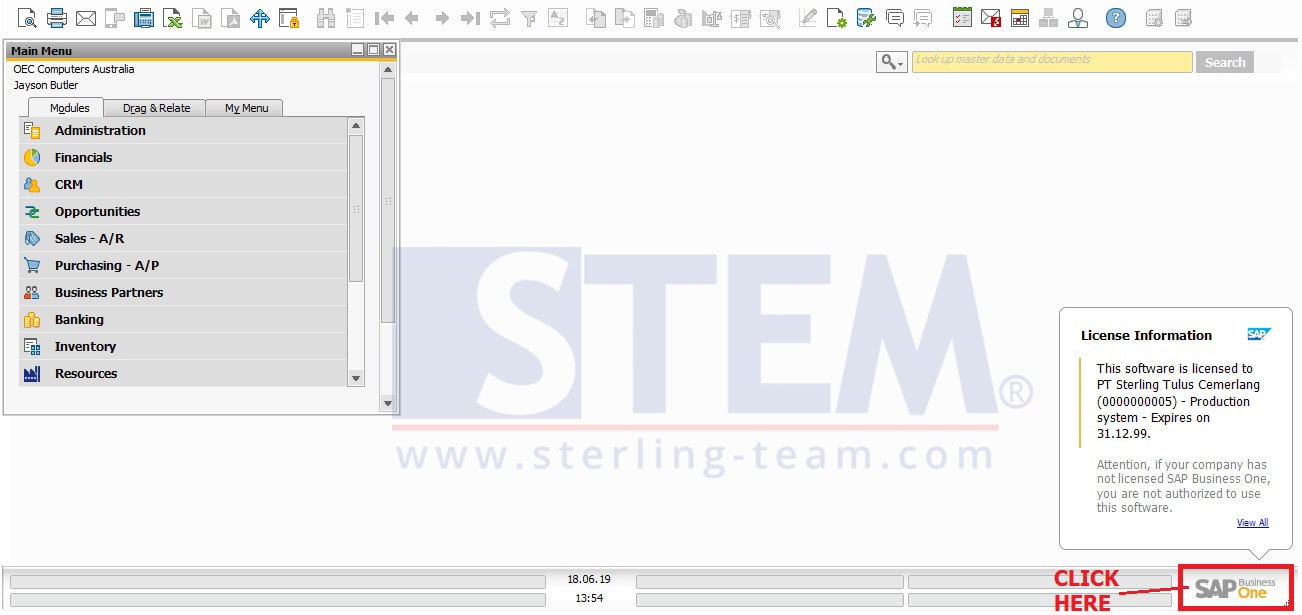Open the Business Partners module
The image size is (1302, 615).
pyautogui.click(x=183, y=293)
